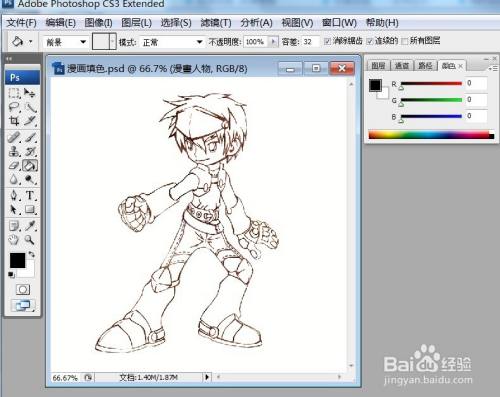
Task: Select the Hand tool
Action: pos(14,239)
